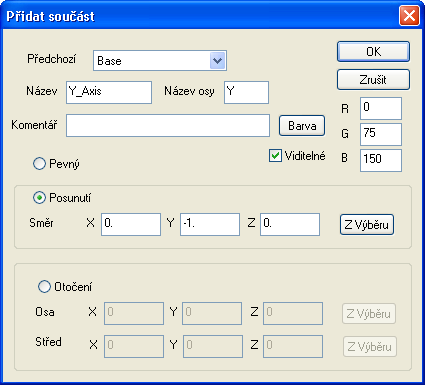425x385 pixels.
Task: Click the OK button
Action: pos(373,52)
